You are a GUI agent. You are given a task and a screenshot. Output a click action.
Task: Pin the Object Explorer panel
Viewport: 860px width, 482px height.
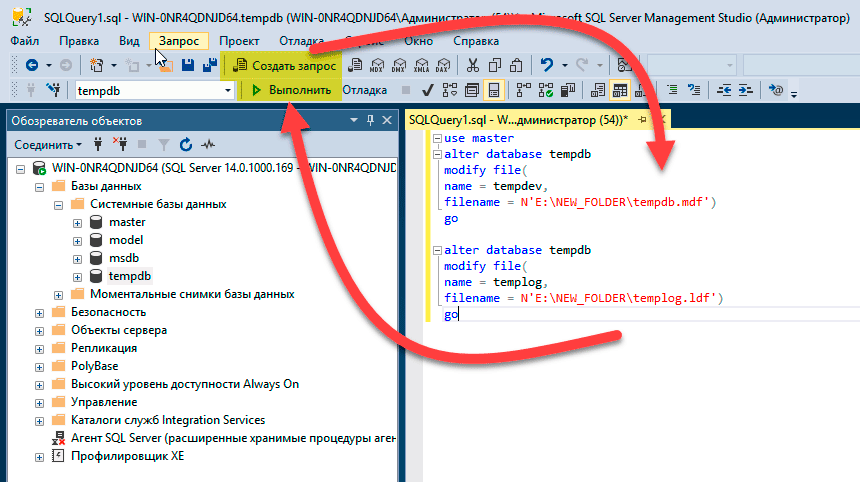point(370,120)
